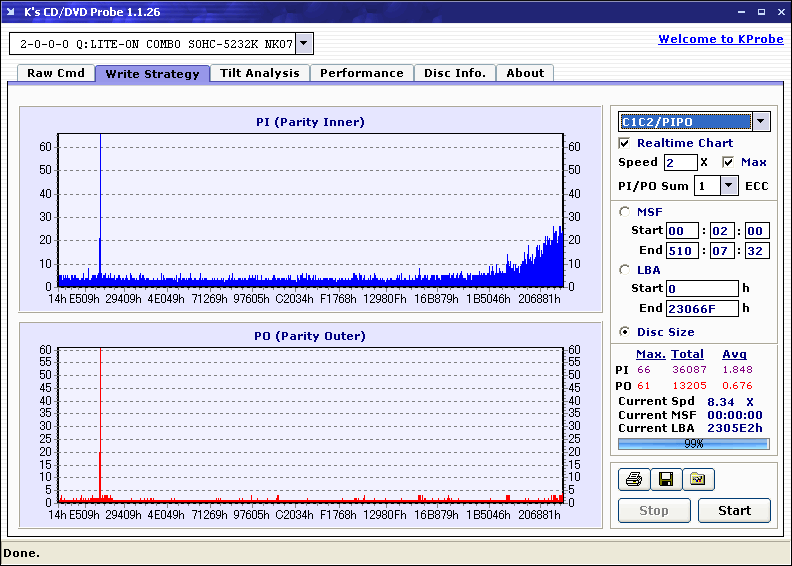
Task: Select the MSF radio button
Action: pyautogui.click(x=625, y=211)
